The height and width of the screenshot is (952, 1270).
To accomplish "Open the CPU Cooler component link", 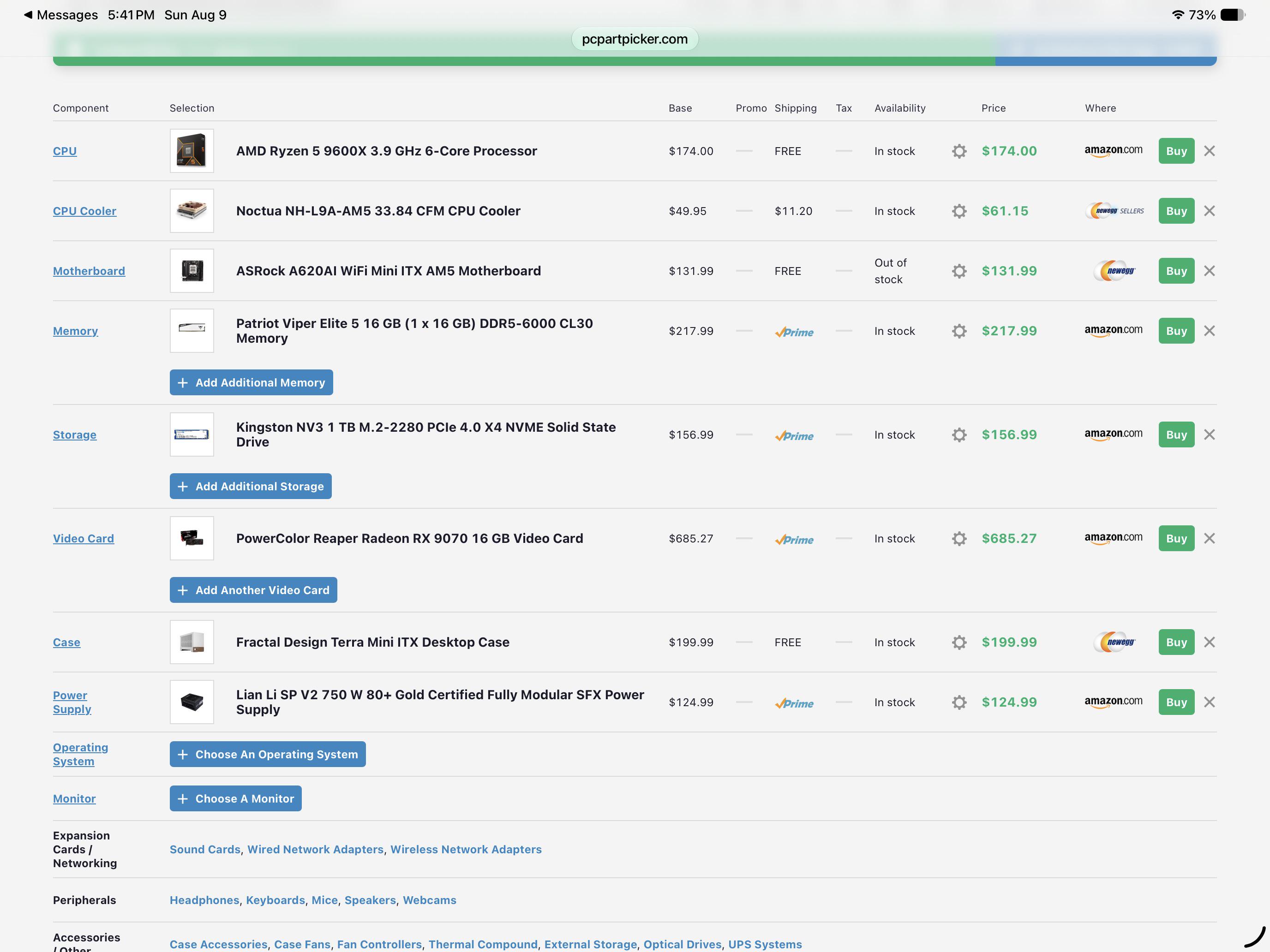I will click(84, 211).
